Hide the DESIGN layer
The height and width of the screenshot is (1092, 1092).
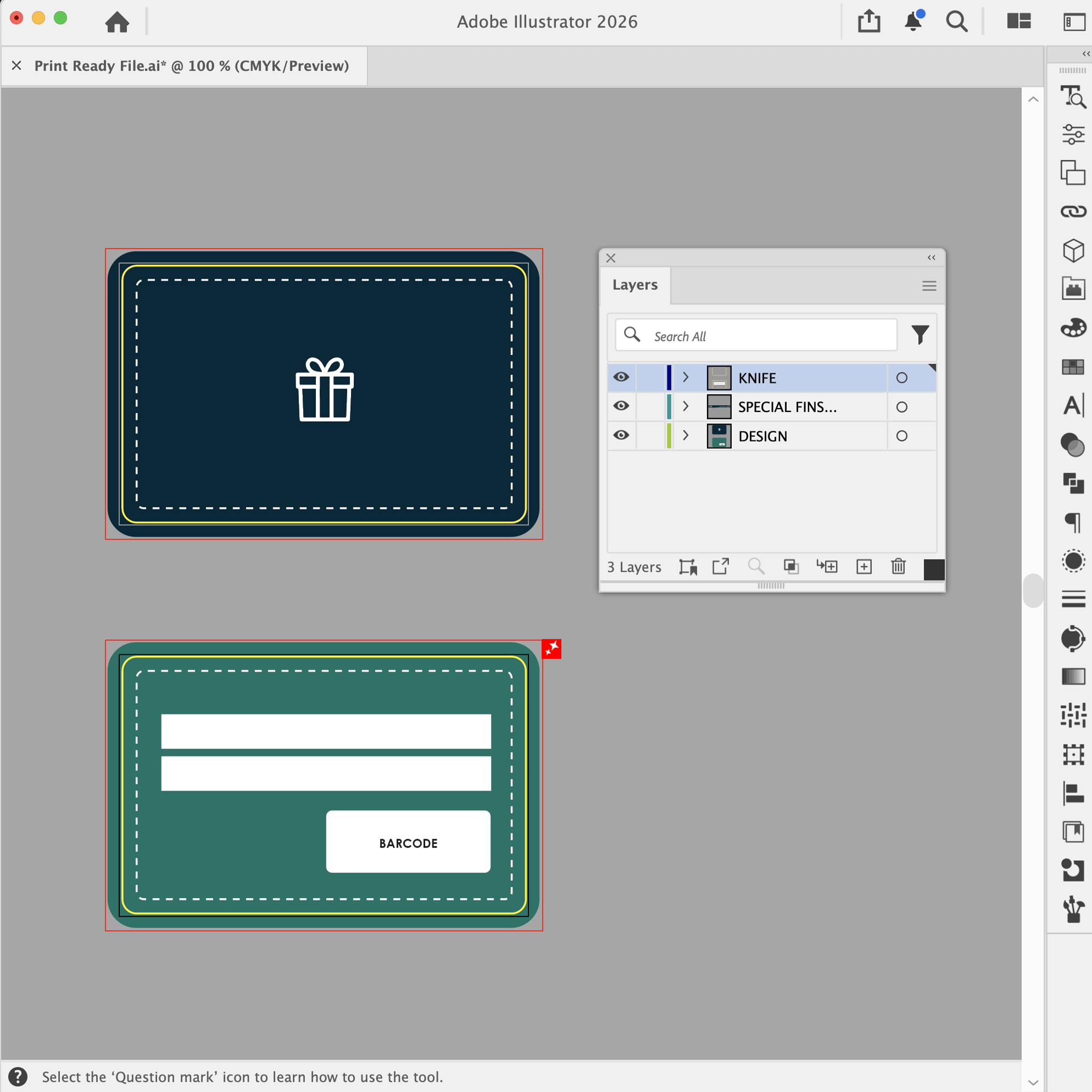click(x=621, y=435)
